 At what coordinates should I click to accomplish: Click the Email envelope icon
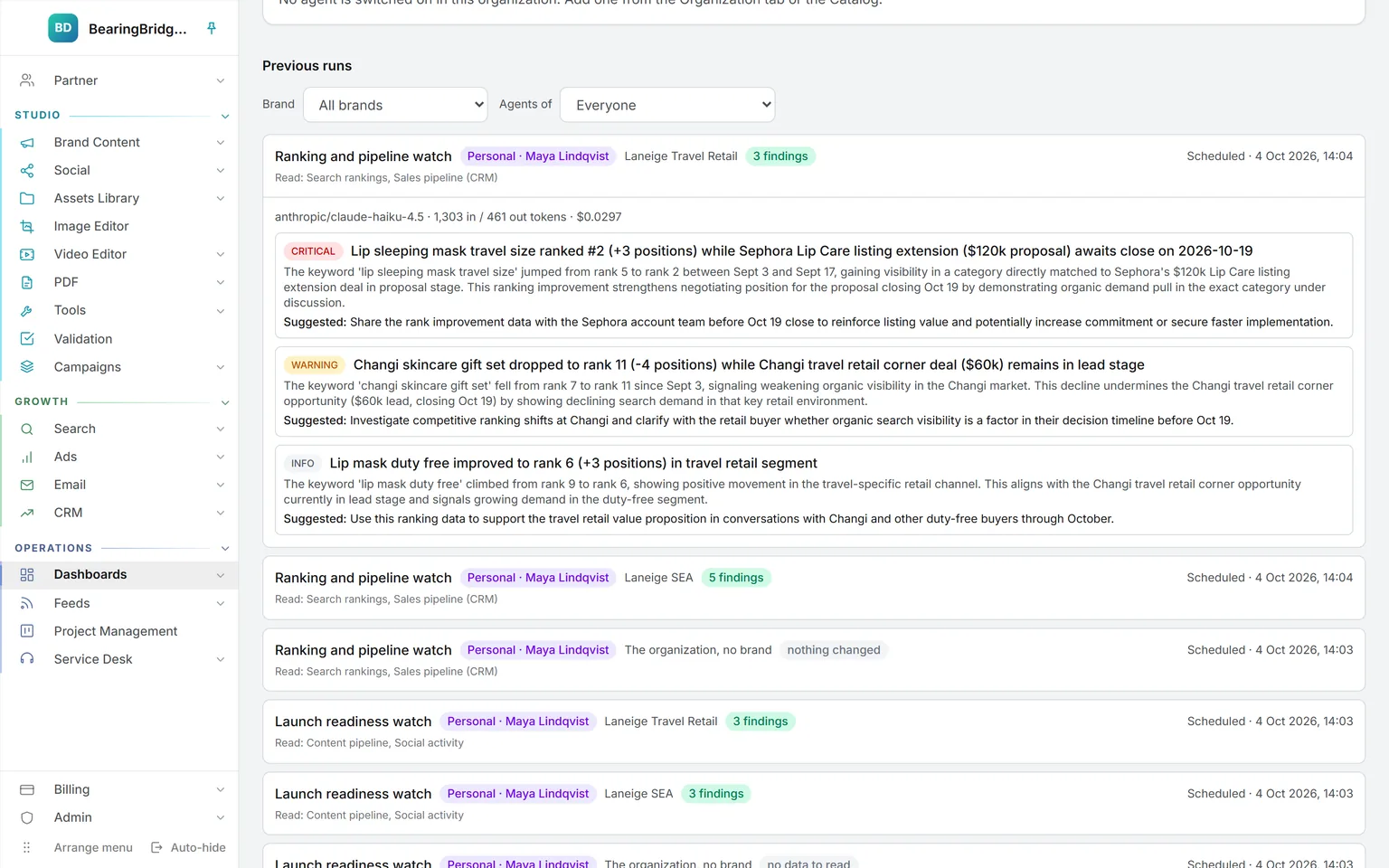27,486
